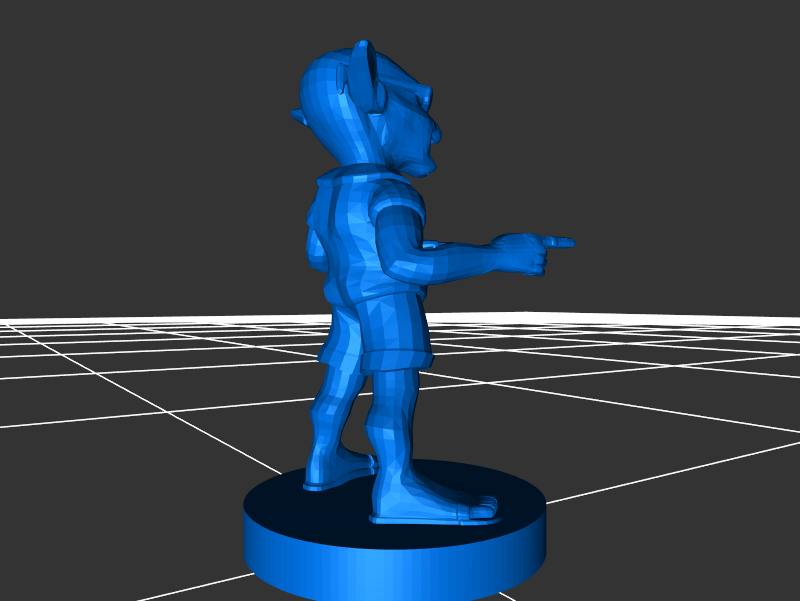Image resolution: width=800 pixels, height=601 pixels.
Task: Click the round pedestal base under the figure
Action: click(394, 531)
